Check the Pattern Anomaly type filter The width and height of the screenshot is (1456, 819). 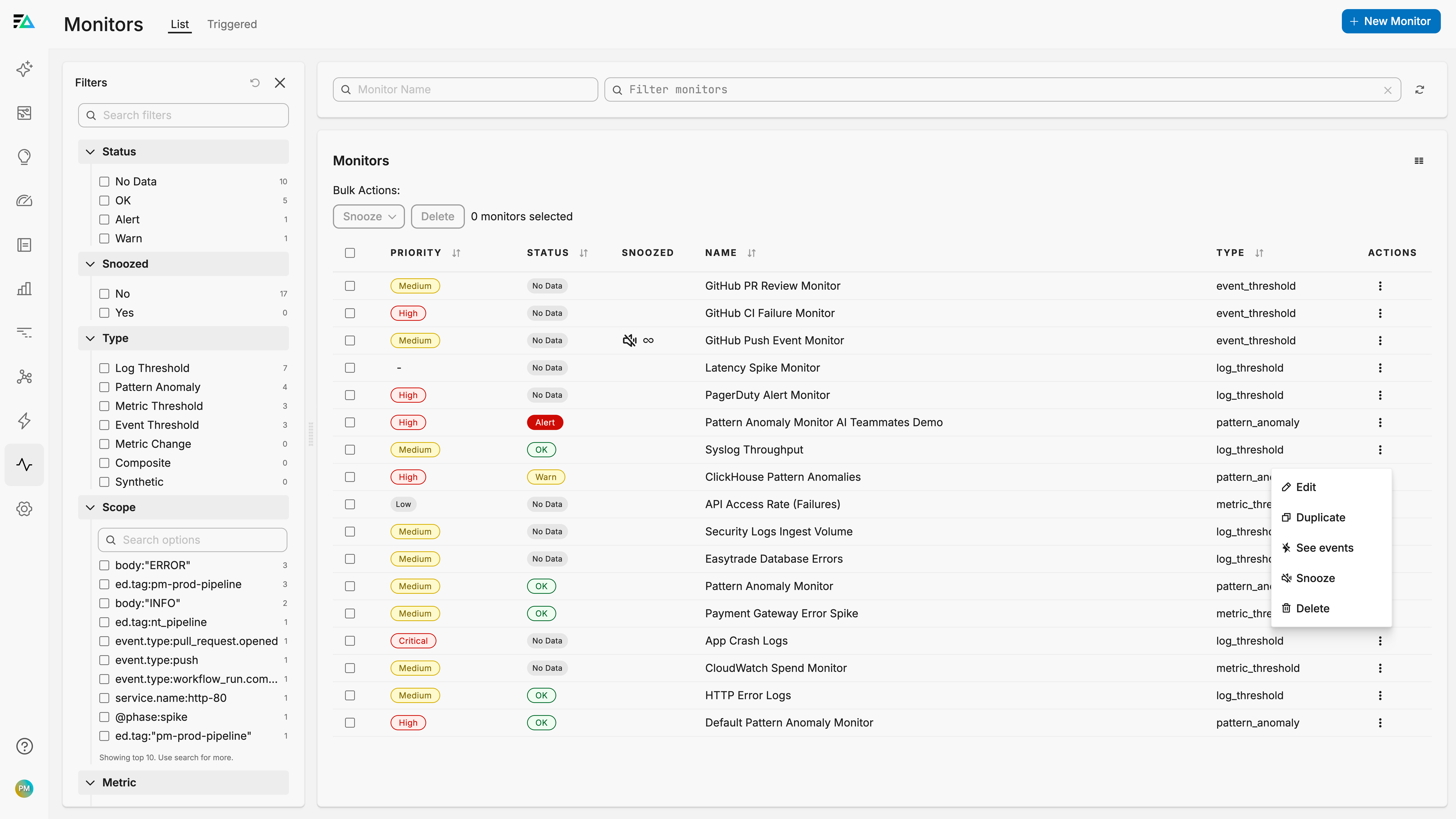point(104,387)
